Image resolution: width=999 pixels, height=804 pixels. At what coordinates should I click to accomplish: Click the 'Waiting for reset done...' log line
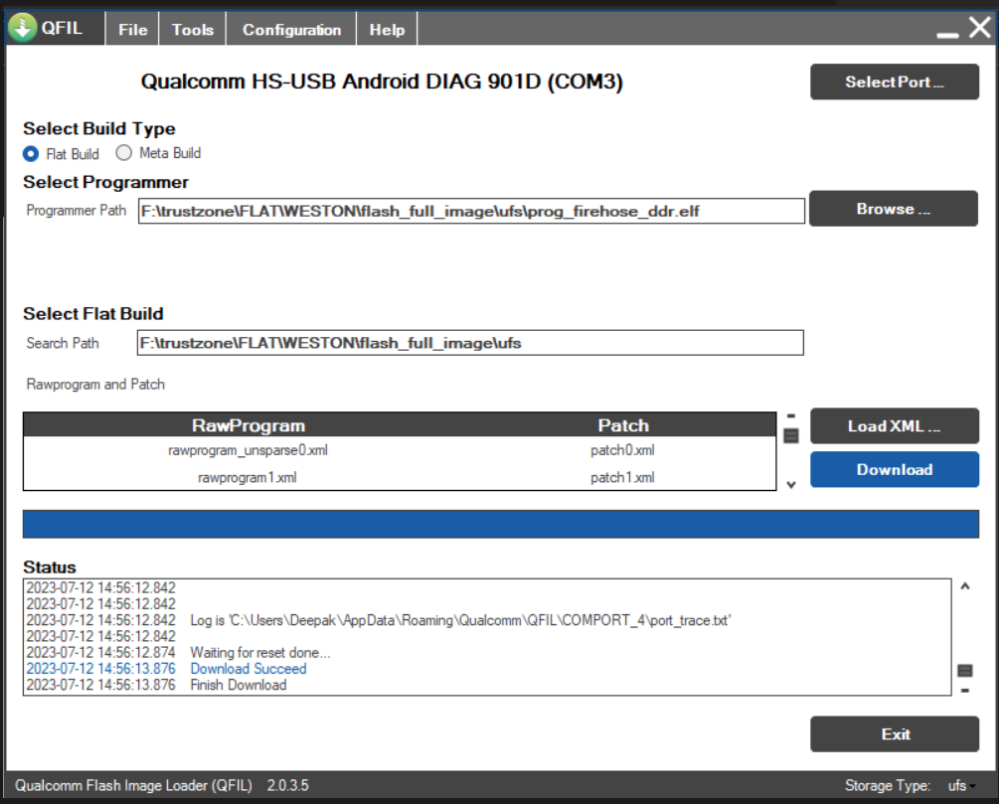click(260, 652)
